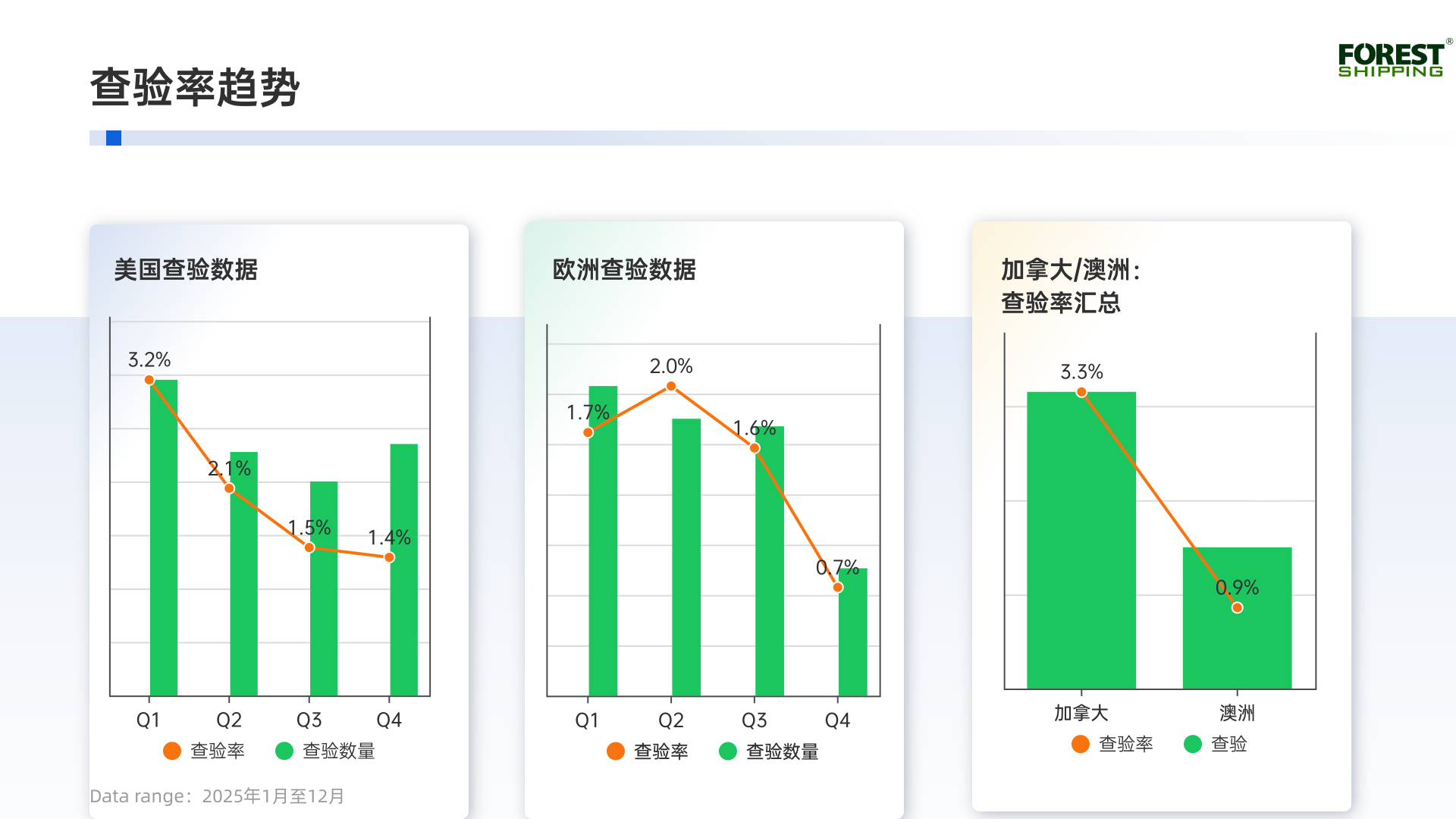The width and height of the screenshot is (1456, 819).
Task: Click the 1.4% Q4 marker in US chart
Action: 390,557
